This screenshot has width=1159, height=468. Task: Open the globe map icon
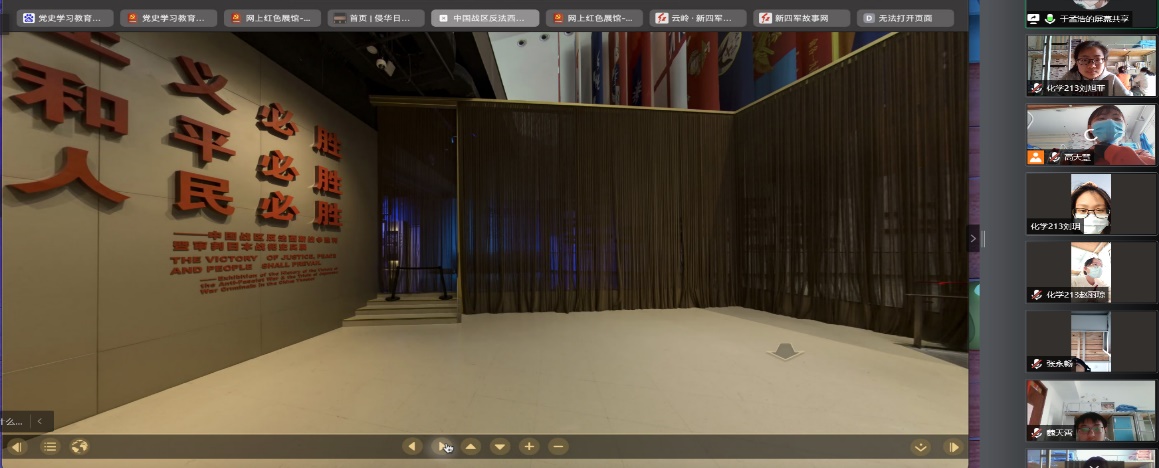click(x=80, y=447)
